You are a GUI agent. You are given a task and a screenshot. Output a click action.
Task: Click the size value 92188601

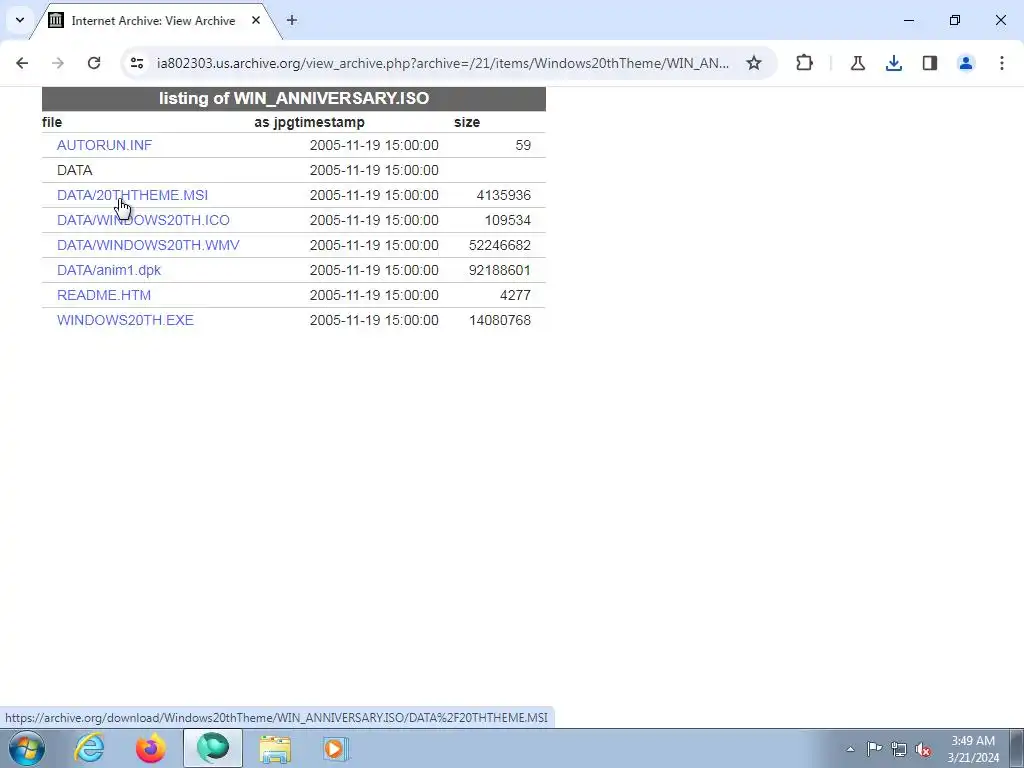click(x=500, y=270)
